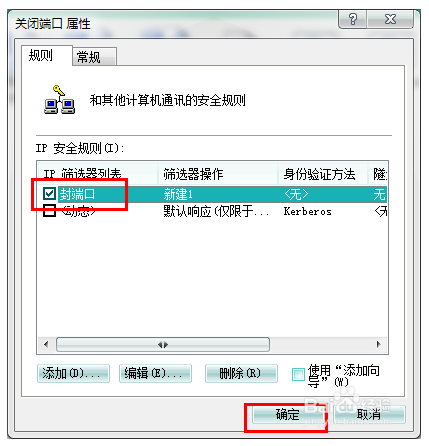Screen dimensions: 429x446
Task: Click the right scroll arrow
Action: click(378, 344)
